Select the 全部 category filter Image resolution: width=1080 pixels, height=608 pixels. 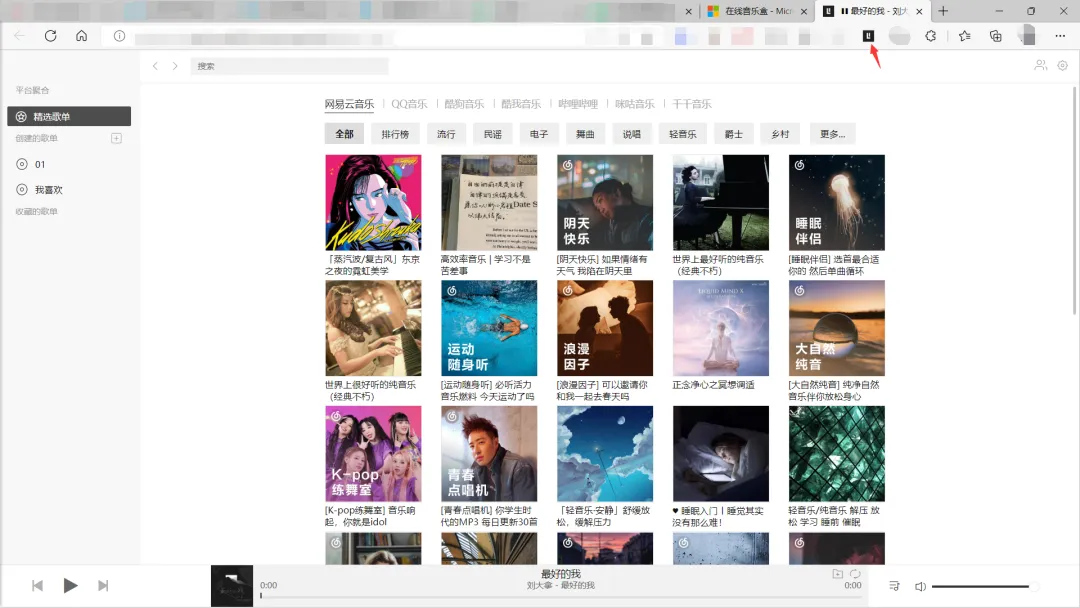pos(344,134)
